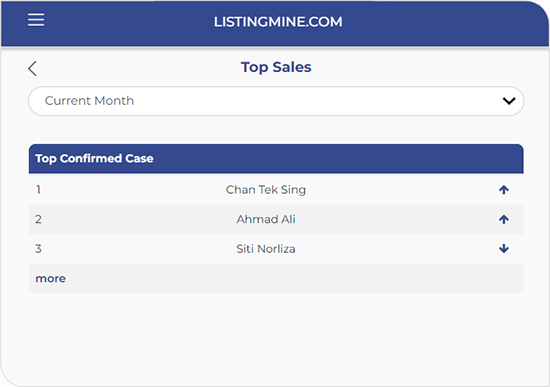The height and width of the screenshot is (387, 550).
Task: Click the down arrow beside Siti Norliza
Action: pos(504,249)
